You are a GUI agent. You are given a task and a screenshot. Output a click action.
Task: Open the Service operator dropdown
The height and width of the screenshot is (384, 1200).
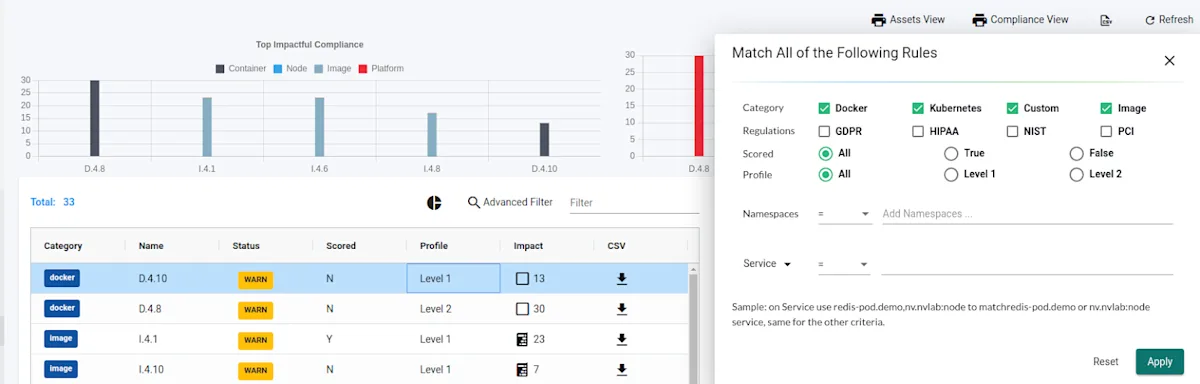pos(844,264)
